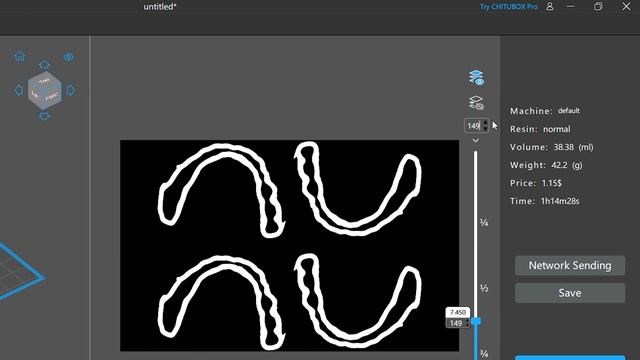Image resolution: width=640 pixels, height=360 pixels.
Task: Click the Network Sending button
Action: click(570, 265)
